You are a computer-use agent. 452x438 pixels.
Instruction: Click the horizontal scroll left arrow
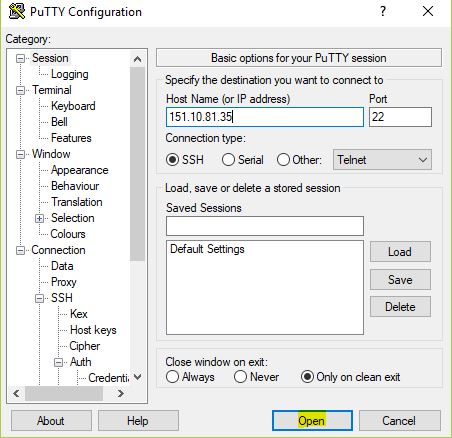click(x=16, y=394)
